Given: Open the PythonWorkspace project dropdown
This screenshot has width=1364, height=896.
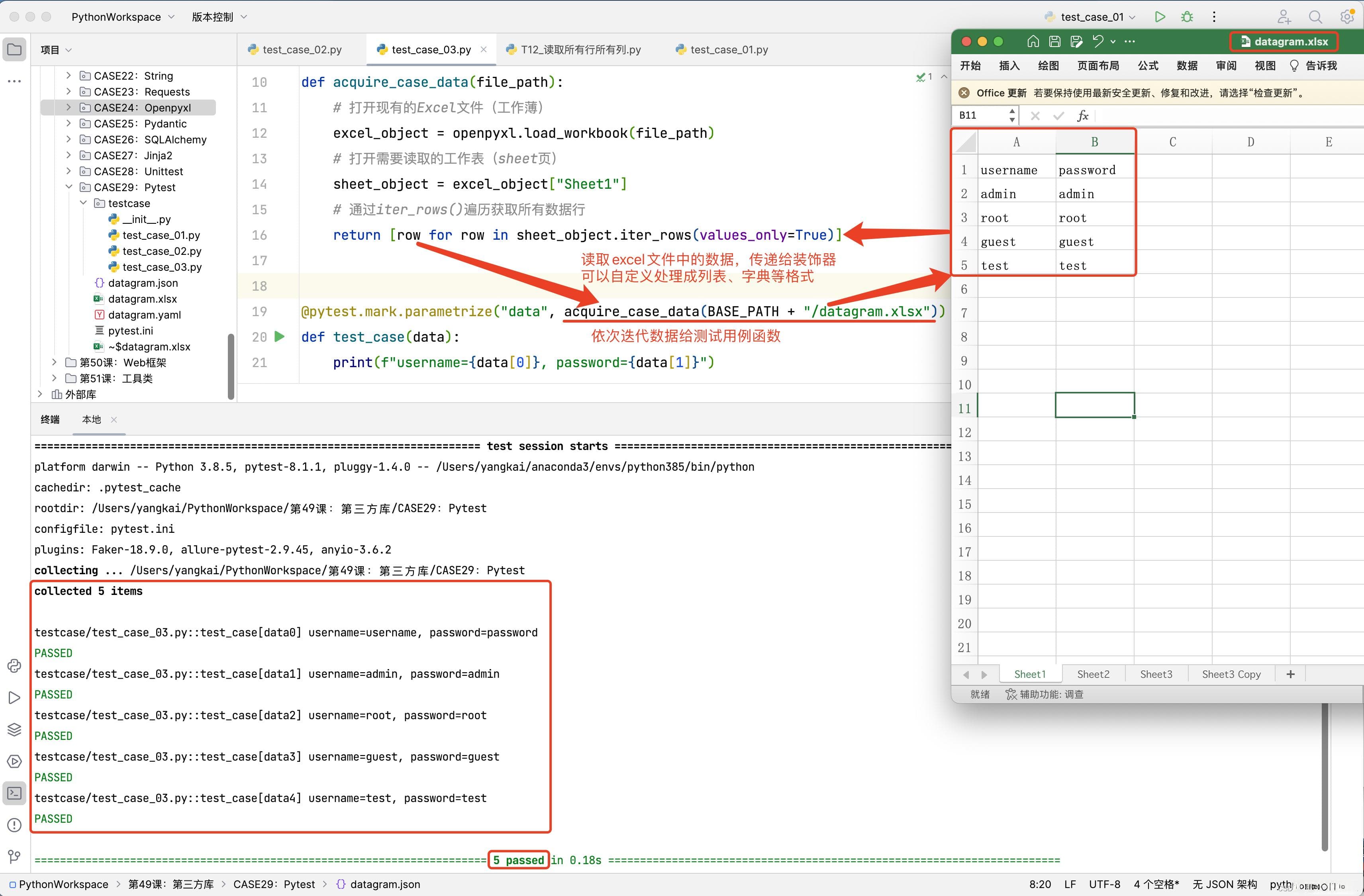Looking at the screenshot, I should [x=123, y=17].
